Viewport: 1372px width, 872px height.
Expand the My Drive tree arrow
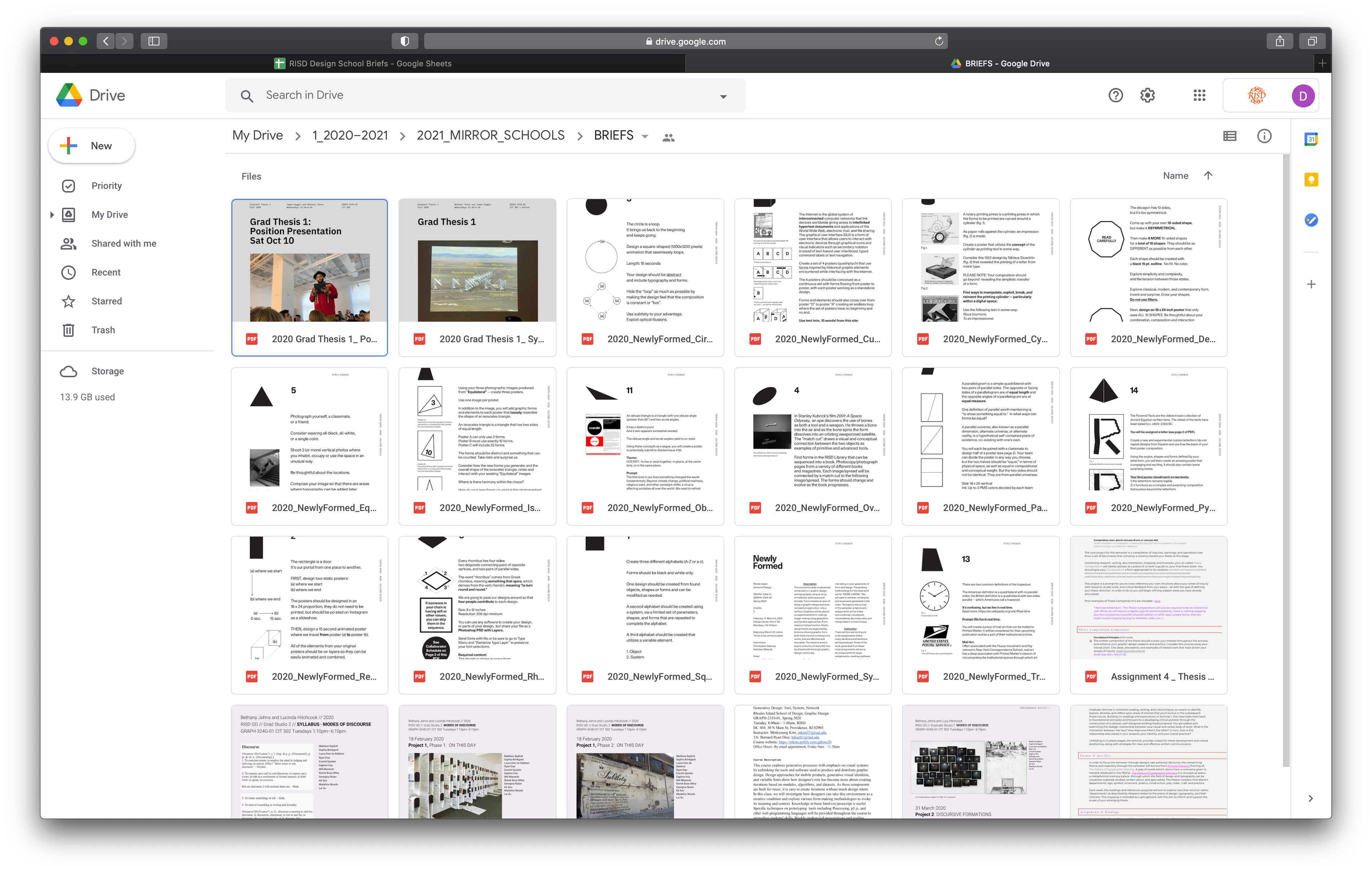(x=52, y=215)
